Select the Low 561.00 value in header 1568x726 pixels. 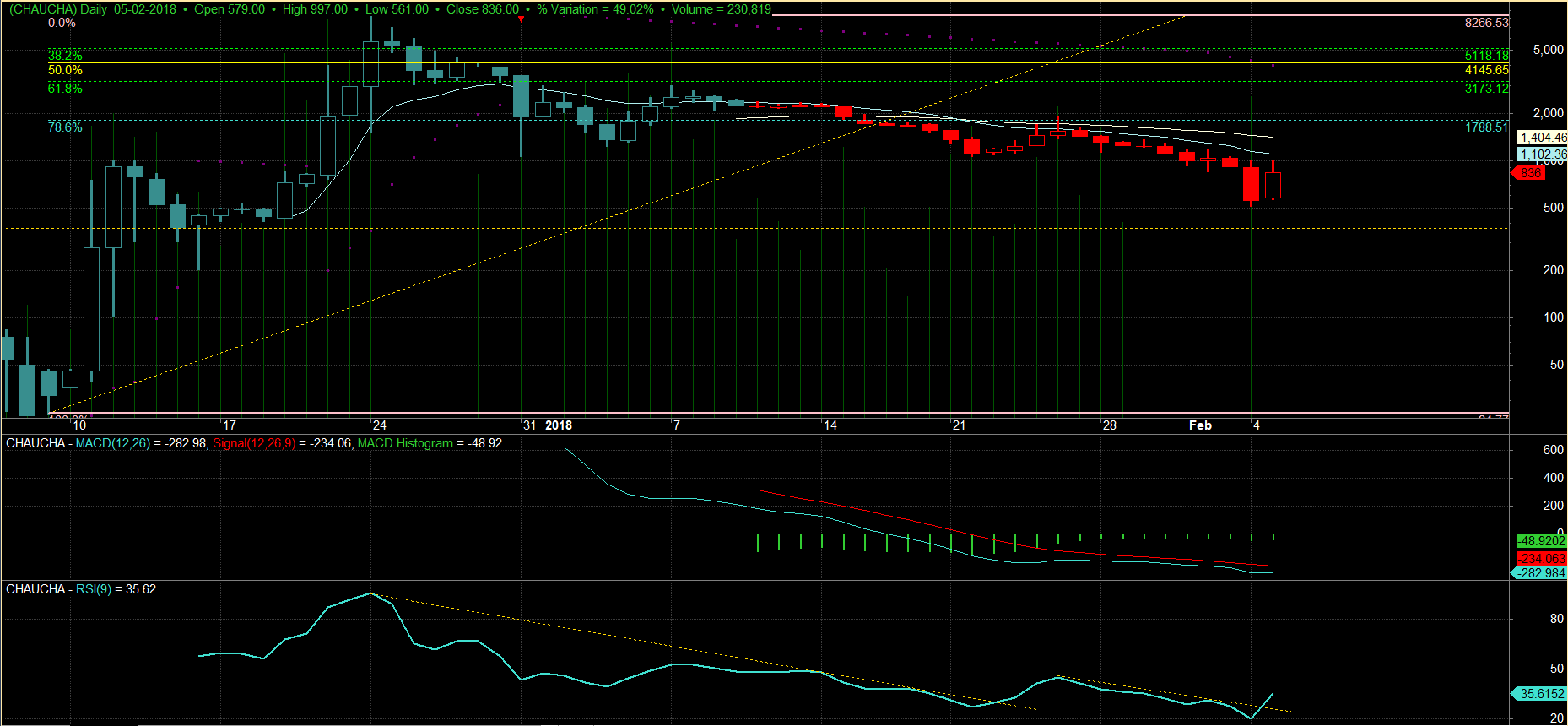397,9
